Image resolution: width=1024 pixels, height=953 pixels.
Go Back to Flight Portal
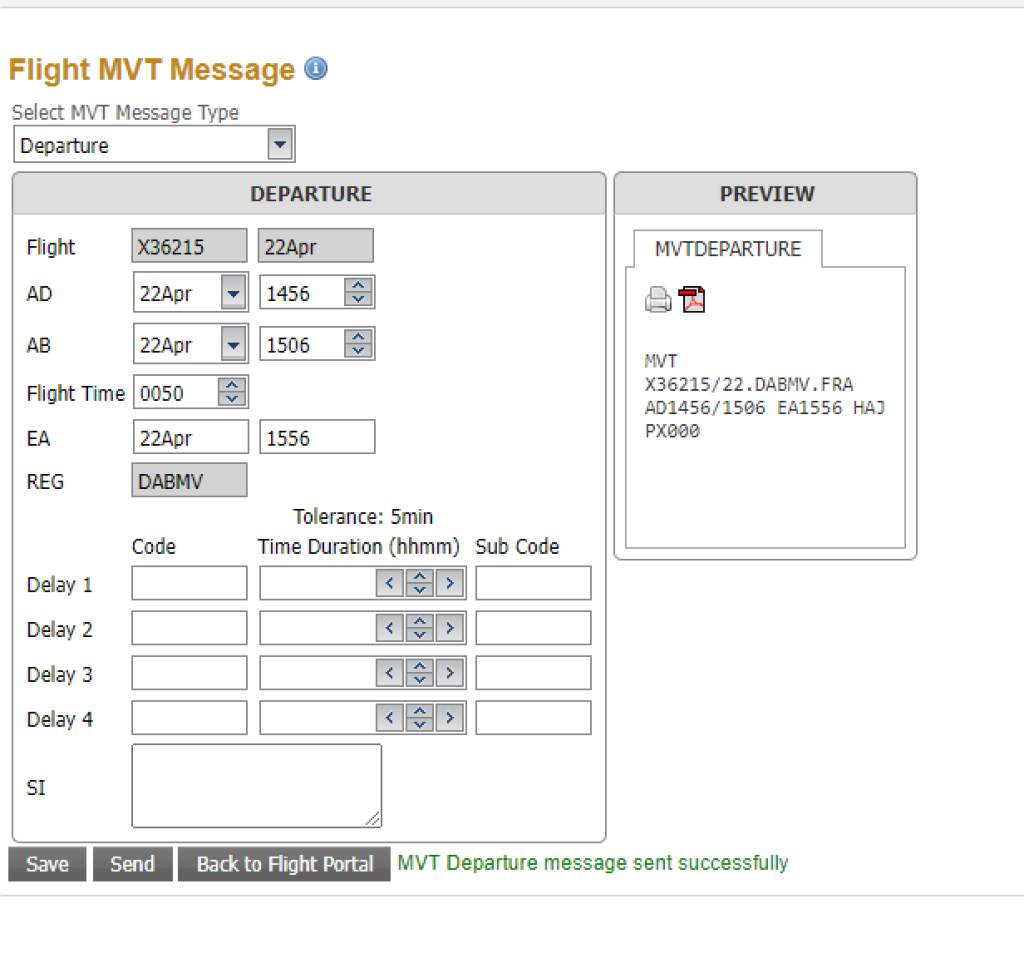coord(284,864)
